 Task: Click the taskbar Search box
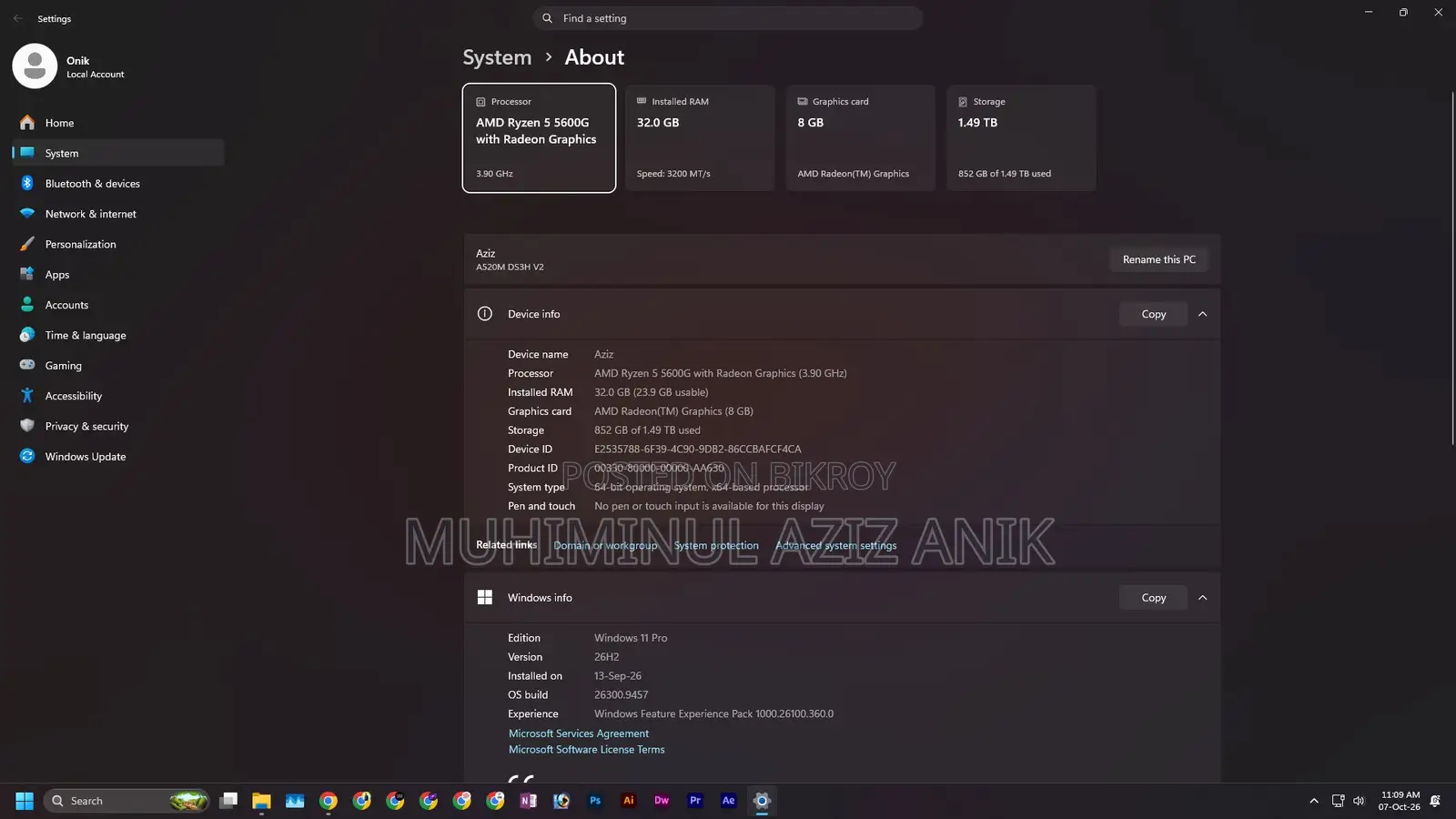[x=126, y=801]
